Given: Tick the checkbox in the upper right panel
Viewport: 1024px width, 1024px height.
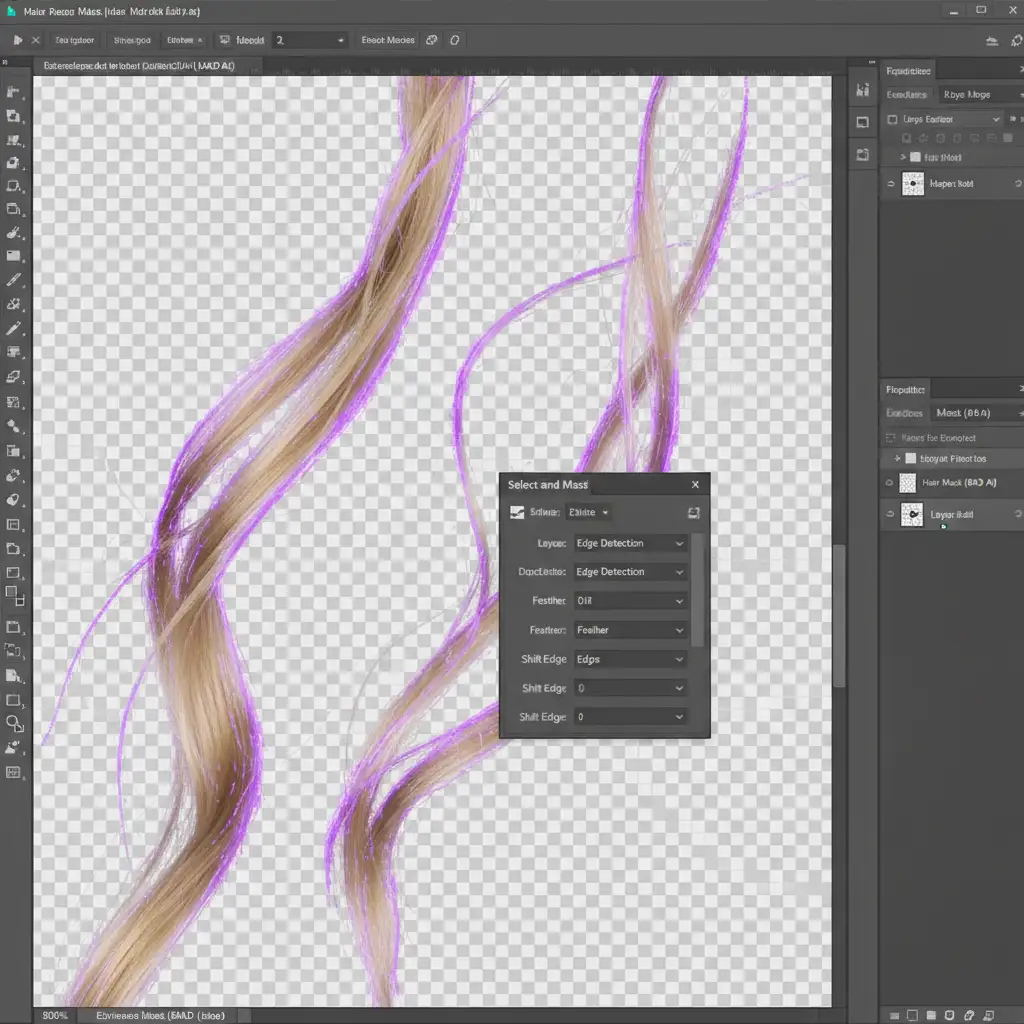Looking at the screenshot, I should 892,119.
